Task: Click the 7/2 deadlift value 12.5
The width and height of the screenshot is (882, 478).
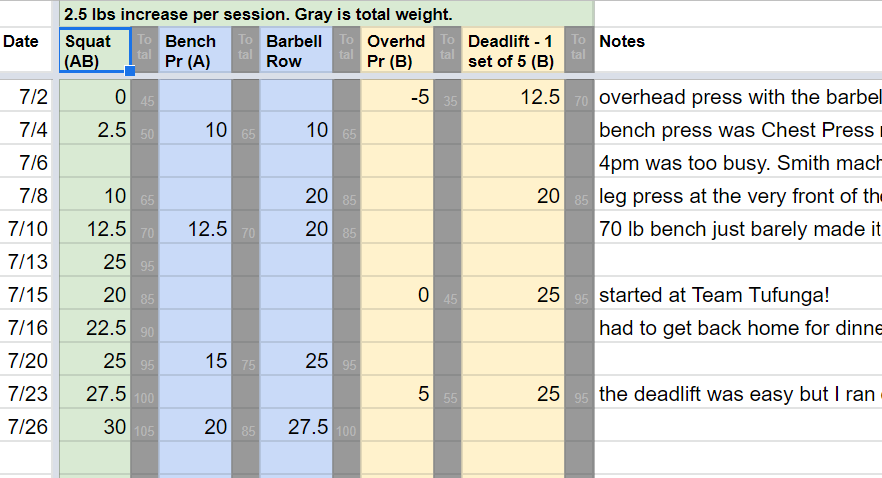Action: click(513, 97)
